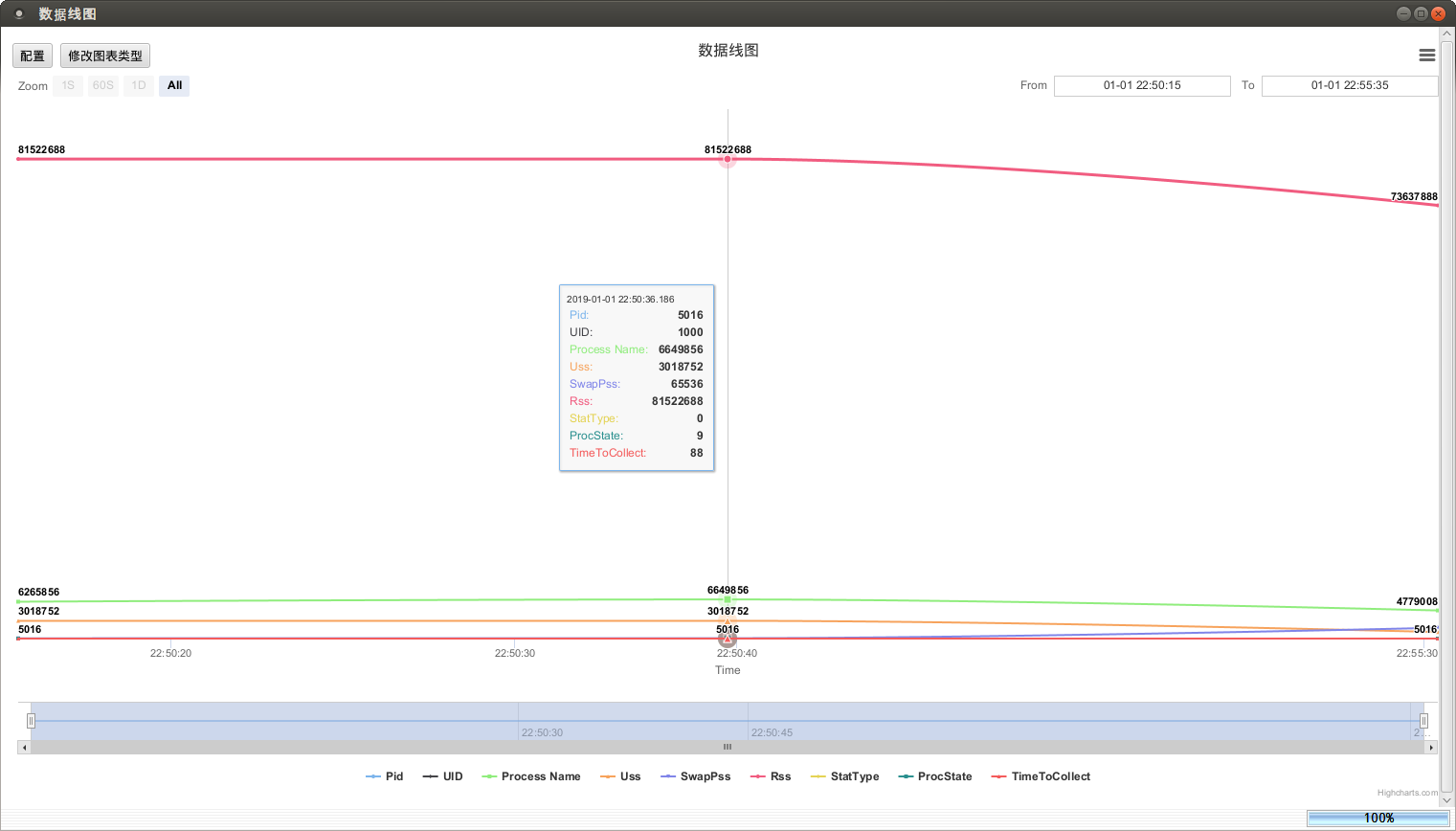Click the 修改图表类型 button

[105, 55]
